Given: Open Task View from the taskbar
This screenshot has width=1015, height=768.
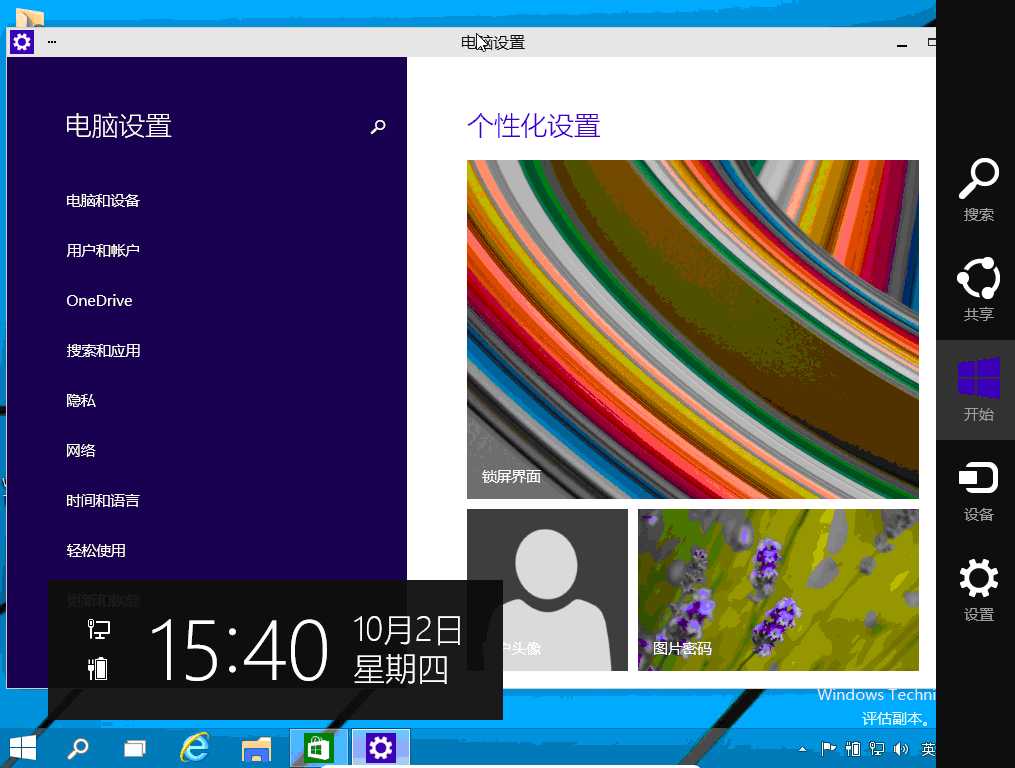Looking at the screenshot, I should point(135,749).
